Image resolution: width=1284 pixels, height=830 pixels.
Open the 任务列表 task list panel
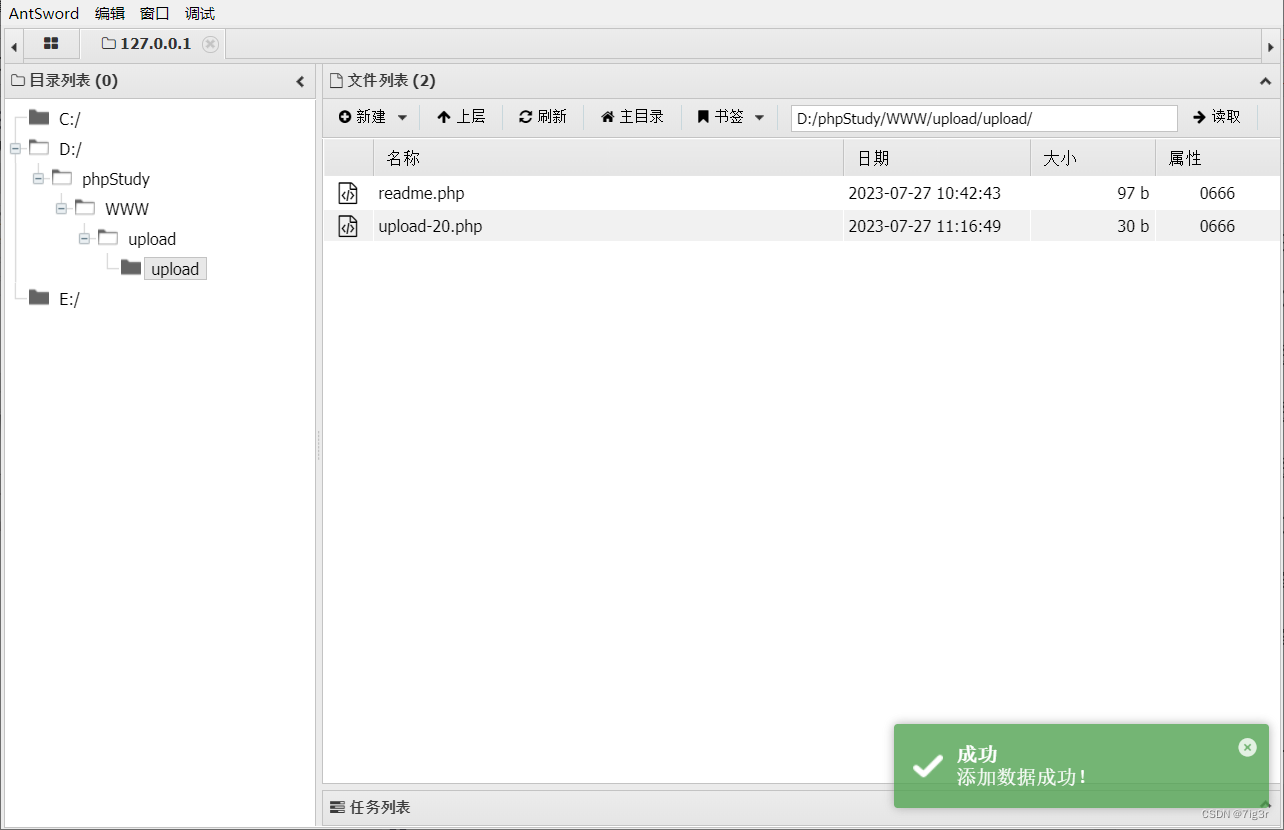pyautogui.click(x=381, y=807)
